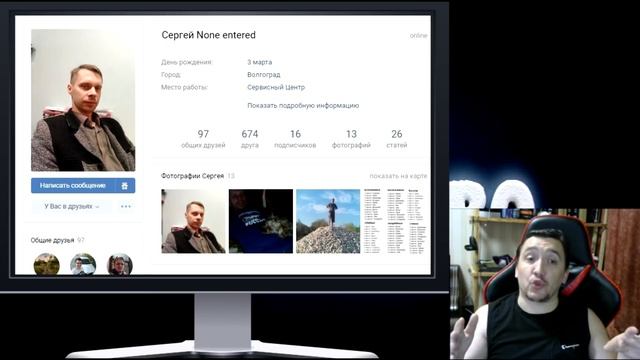Image resolution: width=640 pixels, height=360 pixels.
Task: Open first mutual friend avatar with landscape
Action: (x=47, y=264)
